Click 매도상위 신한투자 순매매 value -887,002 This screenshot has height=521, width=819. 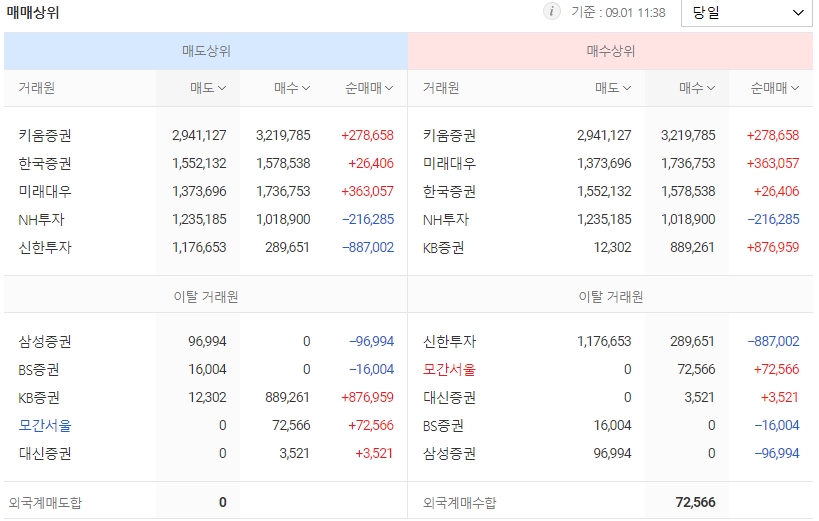[x=368, y=247]
